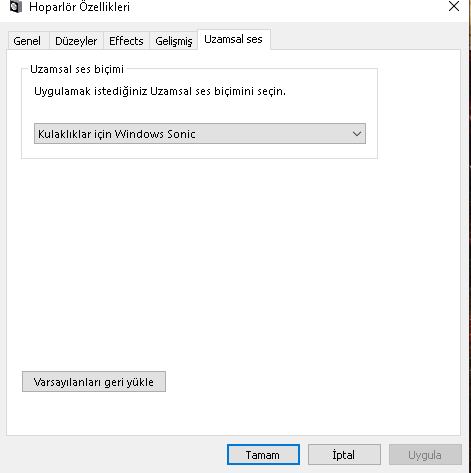This screenshot has height=473, width=471.
Task: Click the grey footer area left of Tamam
Action: [113, 454]
